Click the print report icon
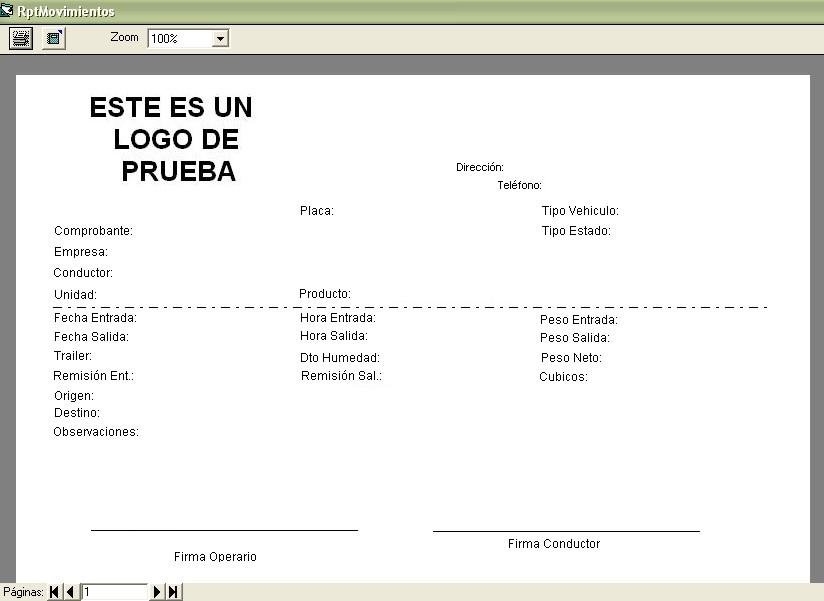 point(21,38)
